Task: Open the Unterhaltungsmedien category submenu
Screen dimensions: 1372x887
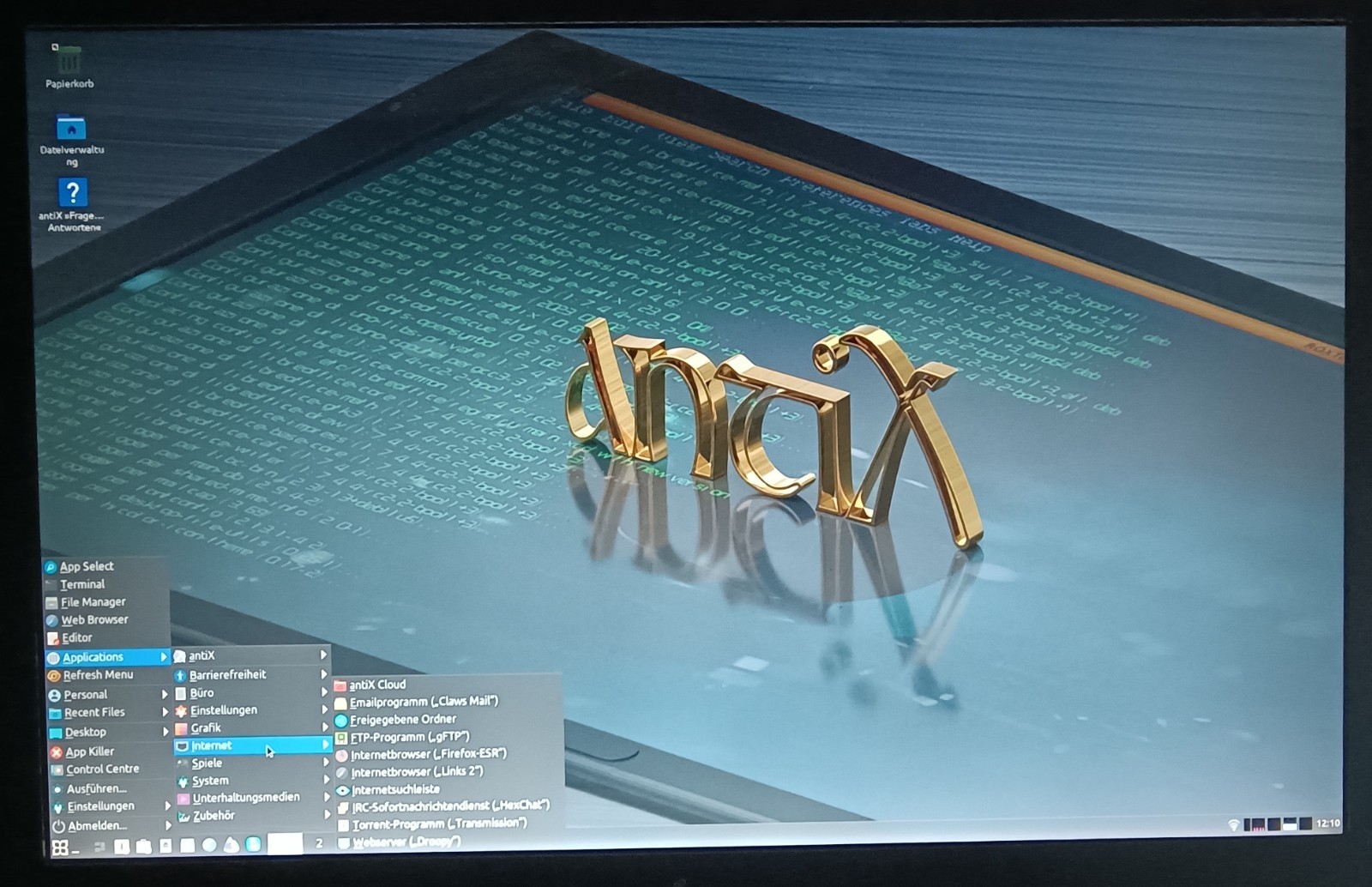Action: pyautogui.click(x=254, y=798)
